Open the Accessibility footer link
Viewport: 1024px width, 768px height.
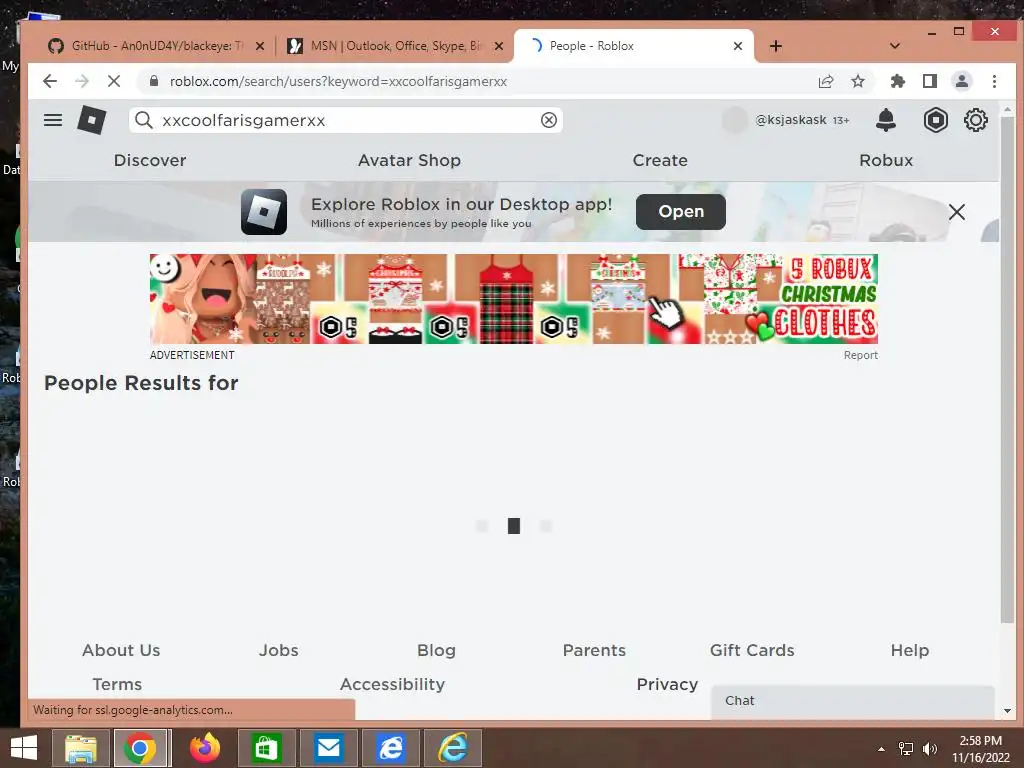pyautogui.click(x=392, y=684)
